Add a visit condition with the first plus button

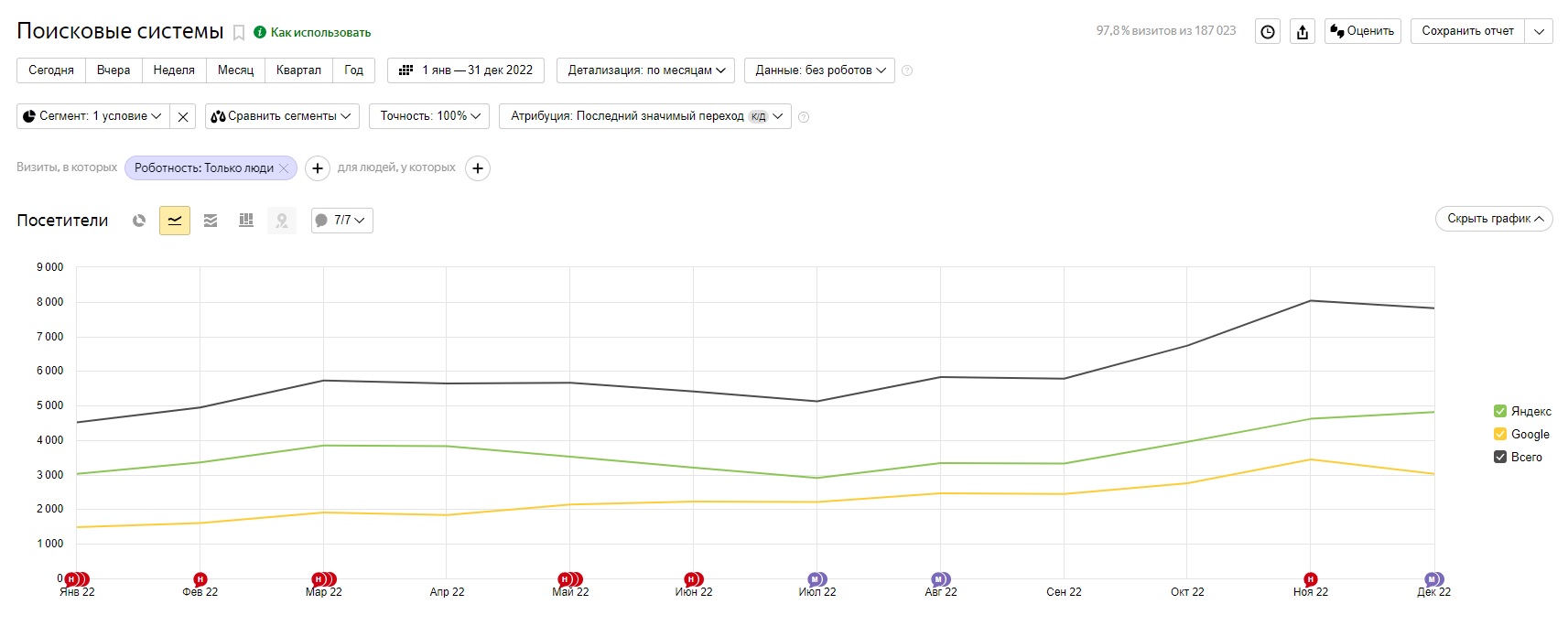(317, 168)
